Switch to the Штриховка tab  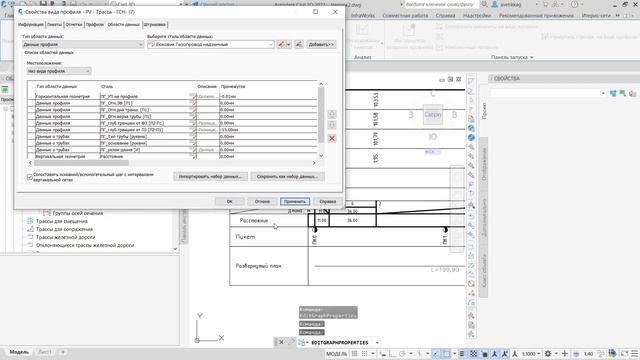click(155, 24)
